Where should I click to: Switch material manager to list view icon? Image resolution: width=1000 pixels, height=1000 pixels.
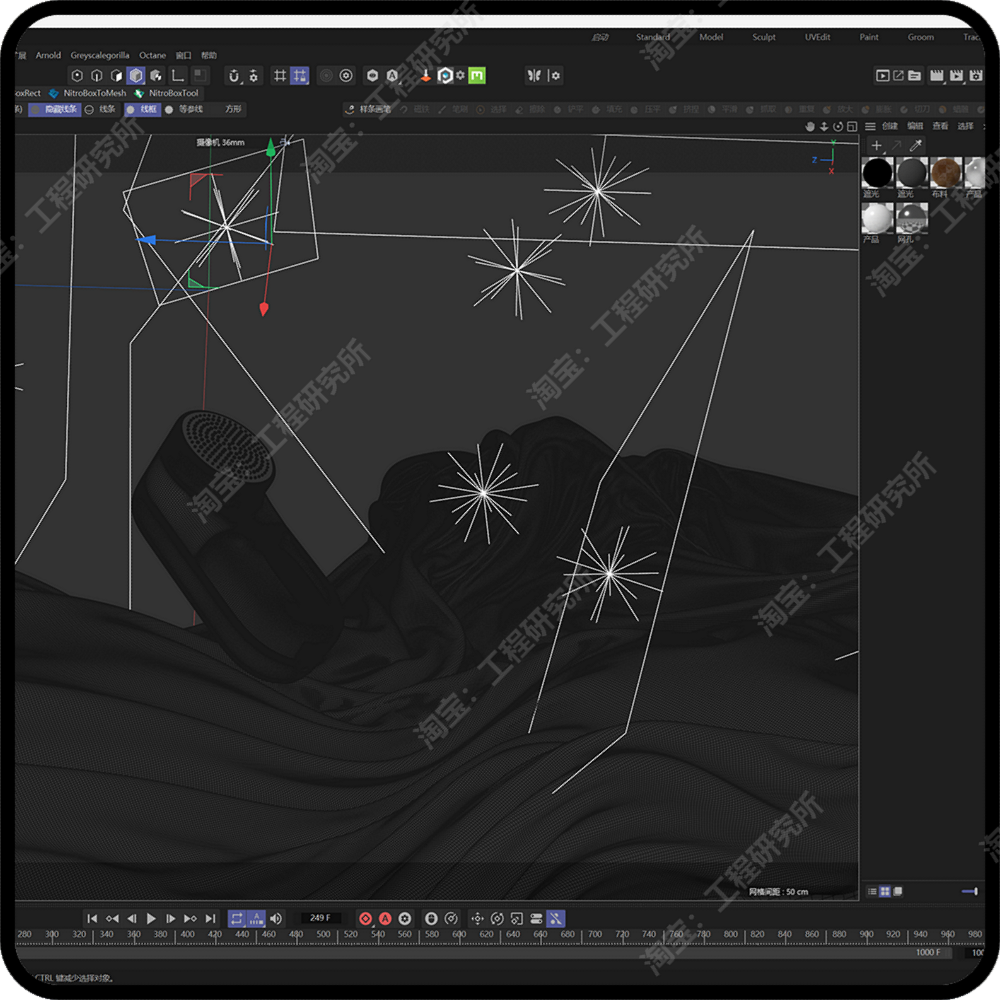tap(872, 892)
